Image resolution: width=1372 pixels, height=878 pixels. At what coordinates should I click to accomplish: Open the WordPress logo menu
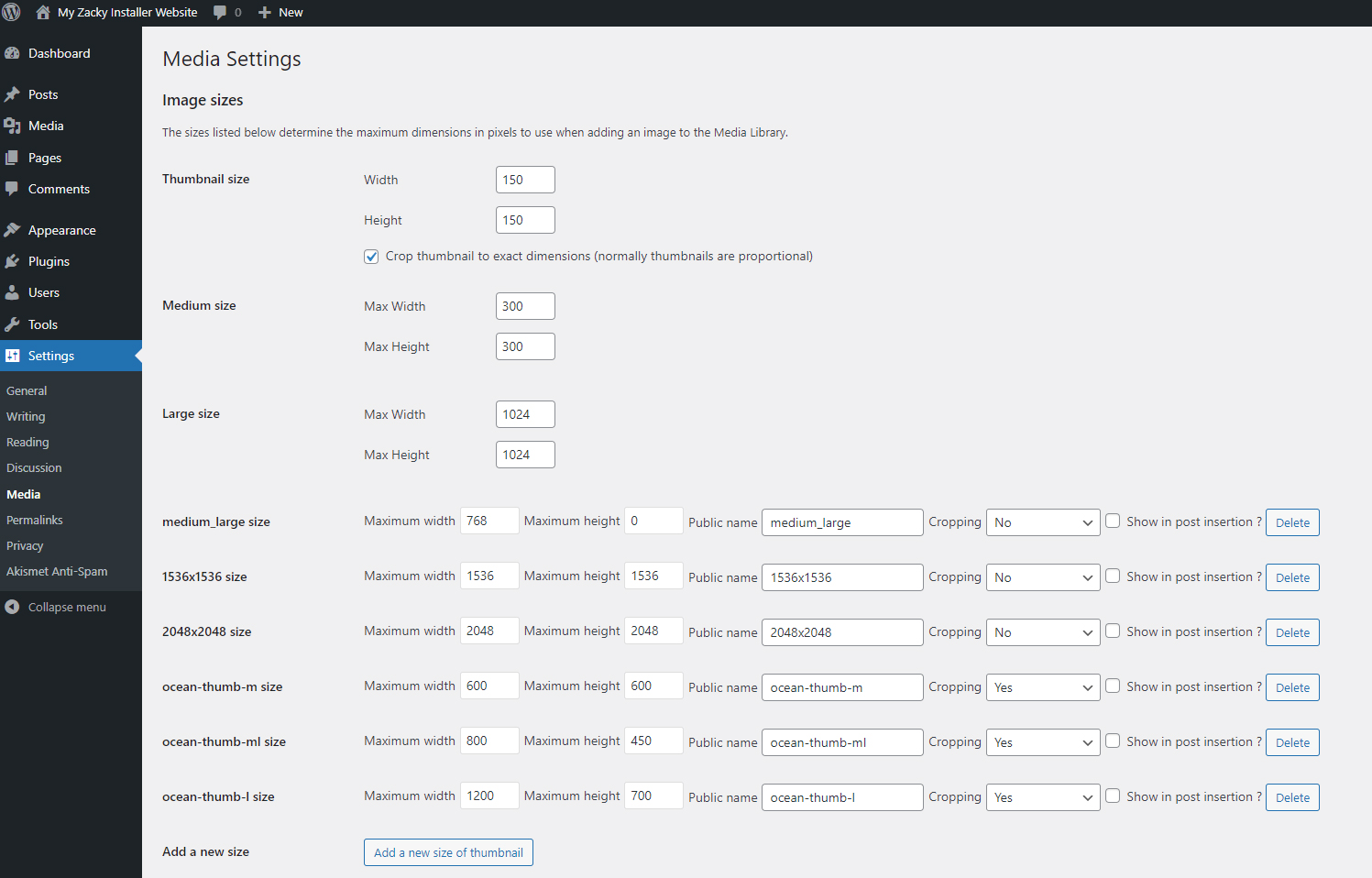10,12
